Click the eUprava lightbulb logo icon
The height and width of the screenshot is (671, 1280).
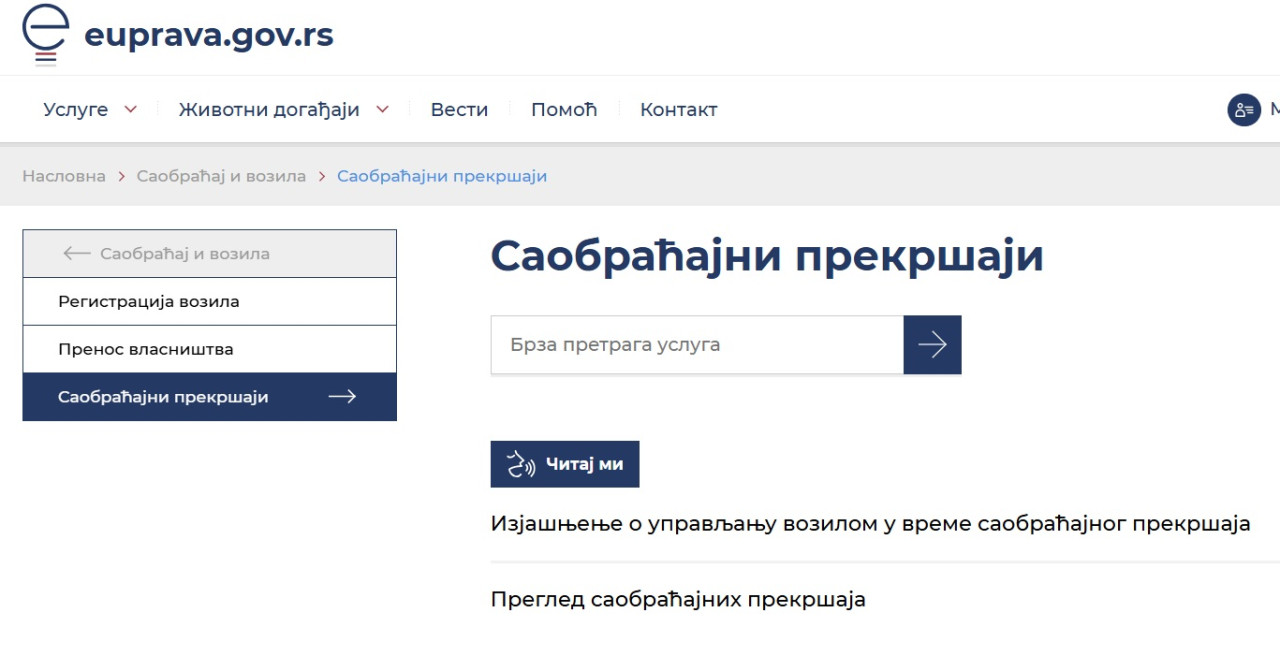(45, 34)
